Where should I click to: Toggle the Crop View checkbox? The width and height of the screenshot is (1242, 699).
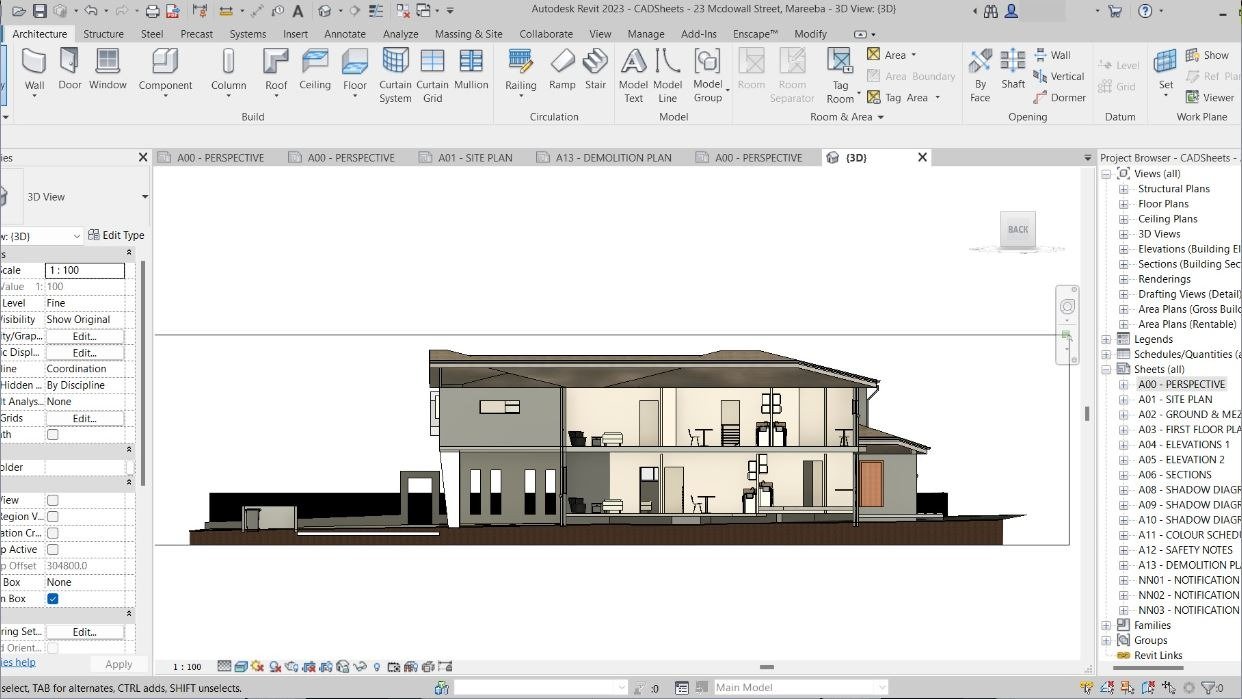point(53,500)
